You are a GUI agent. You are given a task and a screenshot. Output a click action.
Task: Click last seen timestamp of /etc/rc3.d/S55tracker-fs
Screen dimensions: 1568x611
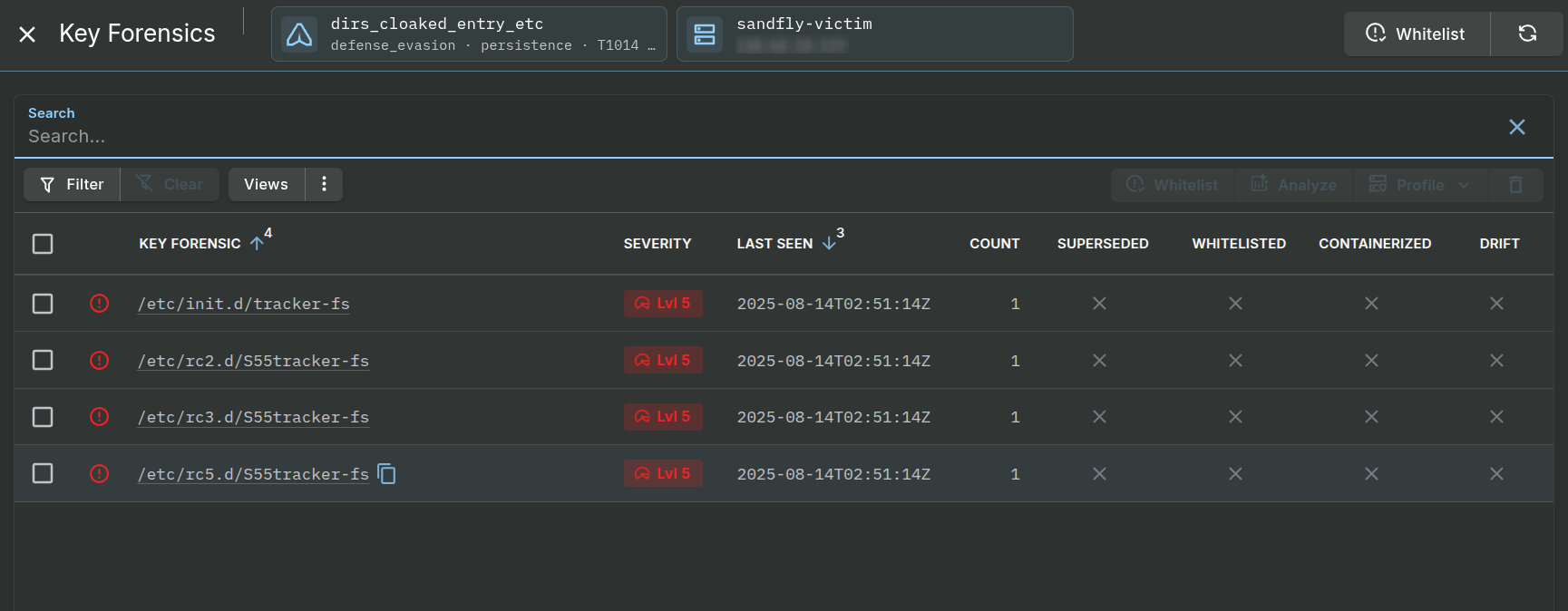click(x=833, y=417)
